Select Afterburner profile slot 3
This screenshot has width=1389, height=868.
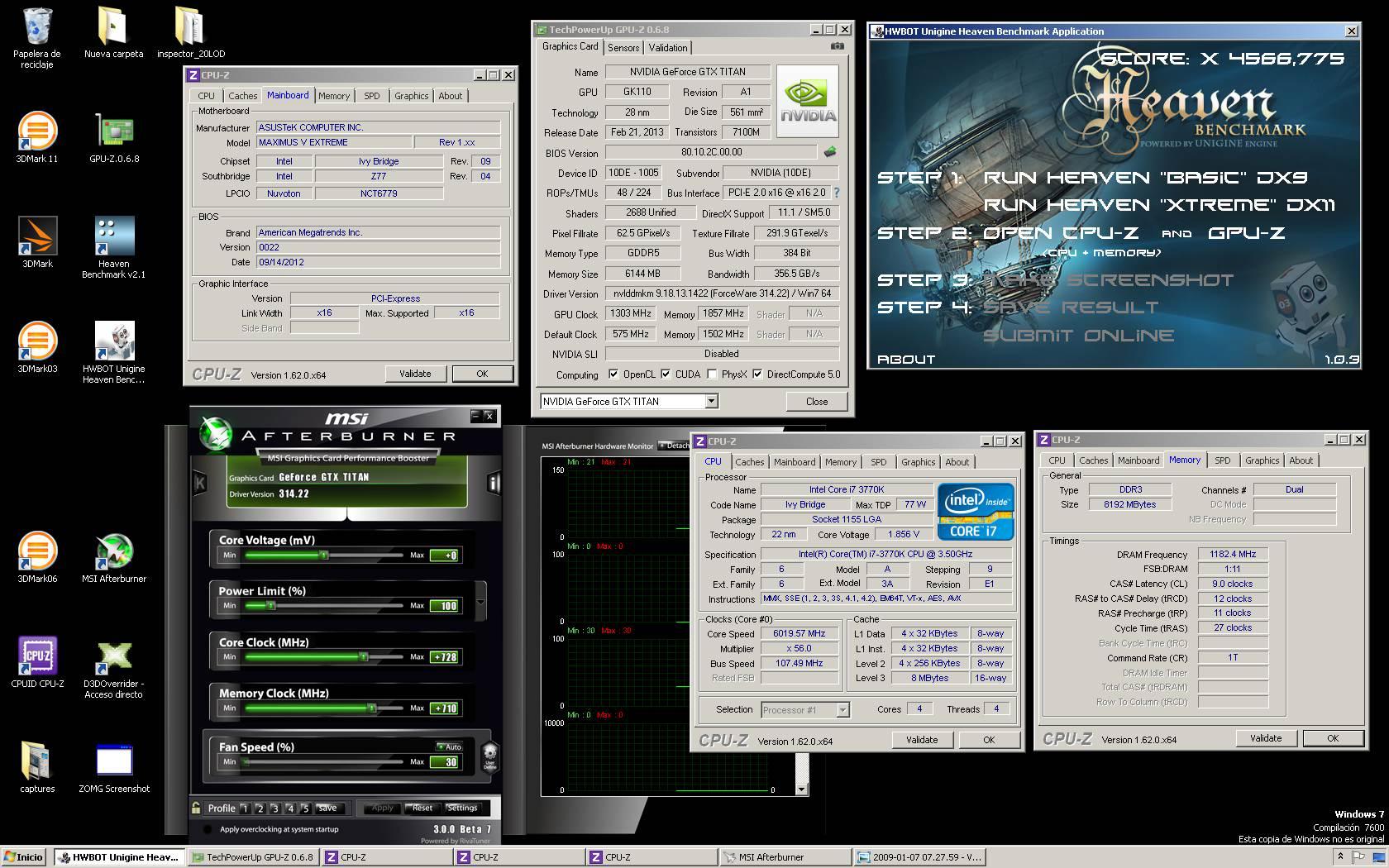274,808
